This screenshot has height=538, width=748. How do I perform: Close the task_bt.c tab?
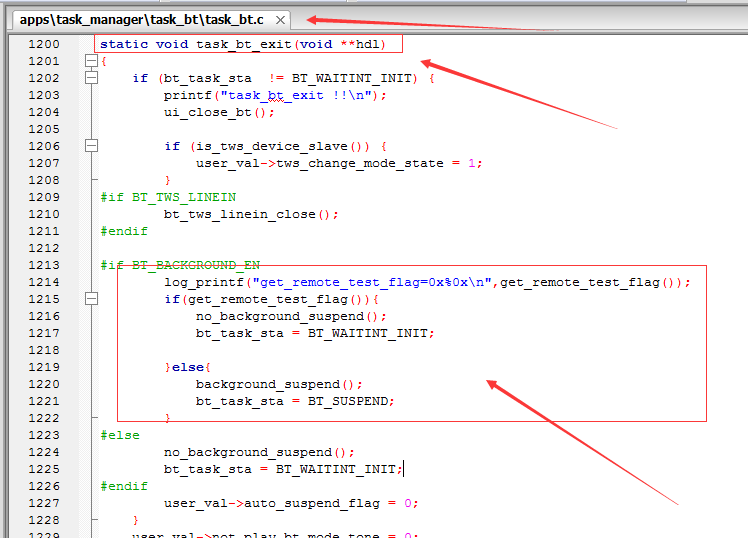[x=280, y=20]
